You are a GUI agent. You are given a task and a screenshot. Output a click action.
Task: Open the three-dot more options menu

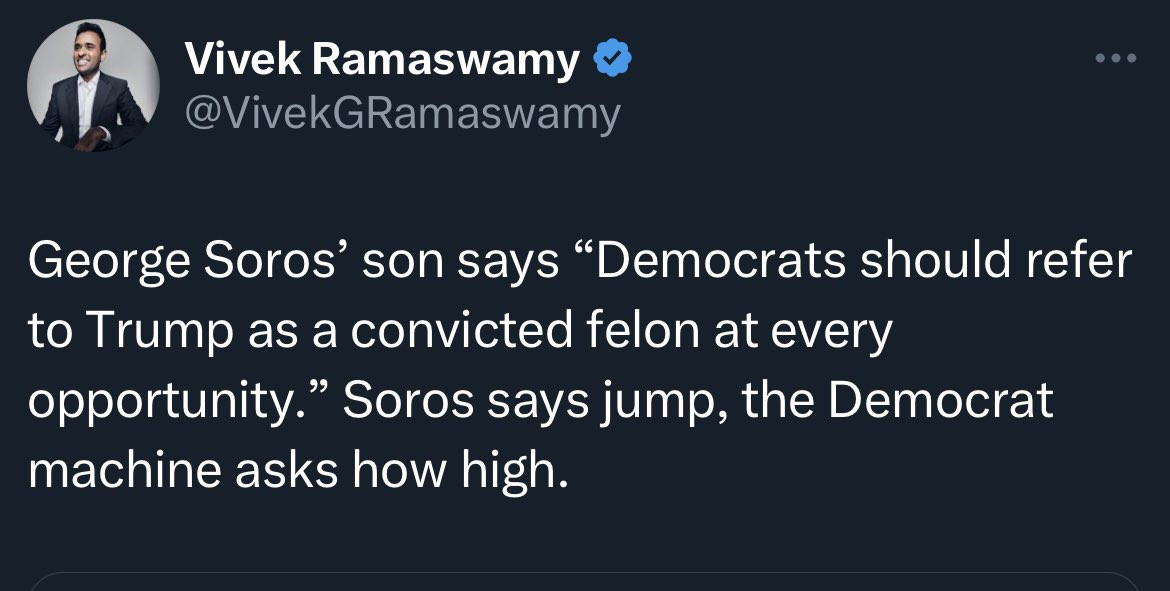coord(1115,59)
